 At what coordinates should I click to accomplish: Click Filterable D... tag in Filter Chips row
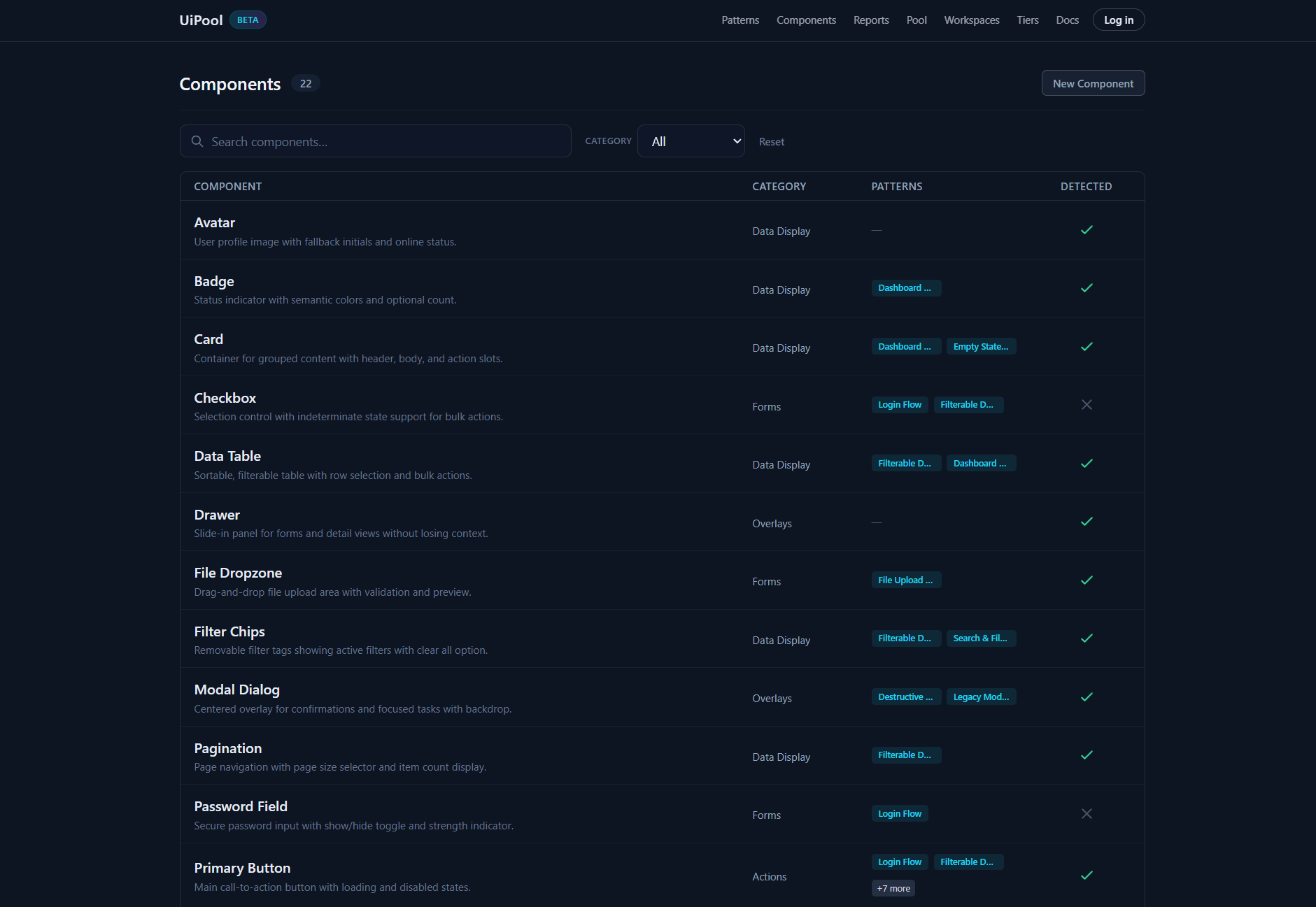point(906,638)
